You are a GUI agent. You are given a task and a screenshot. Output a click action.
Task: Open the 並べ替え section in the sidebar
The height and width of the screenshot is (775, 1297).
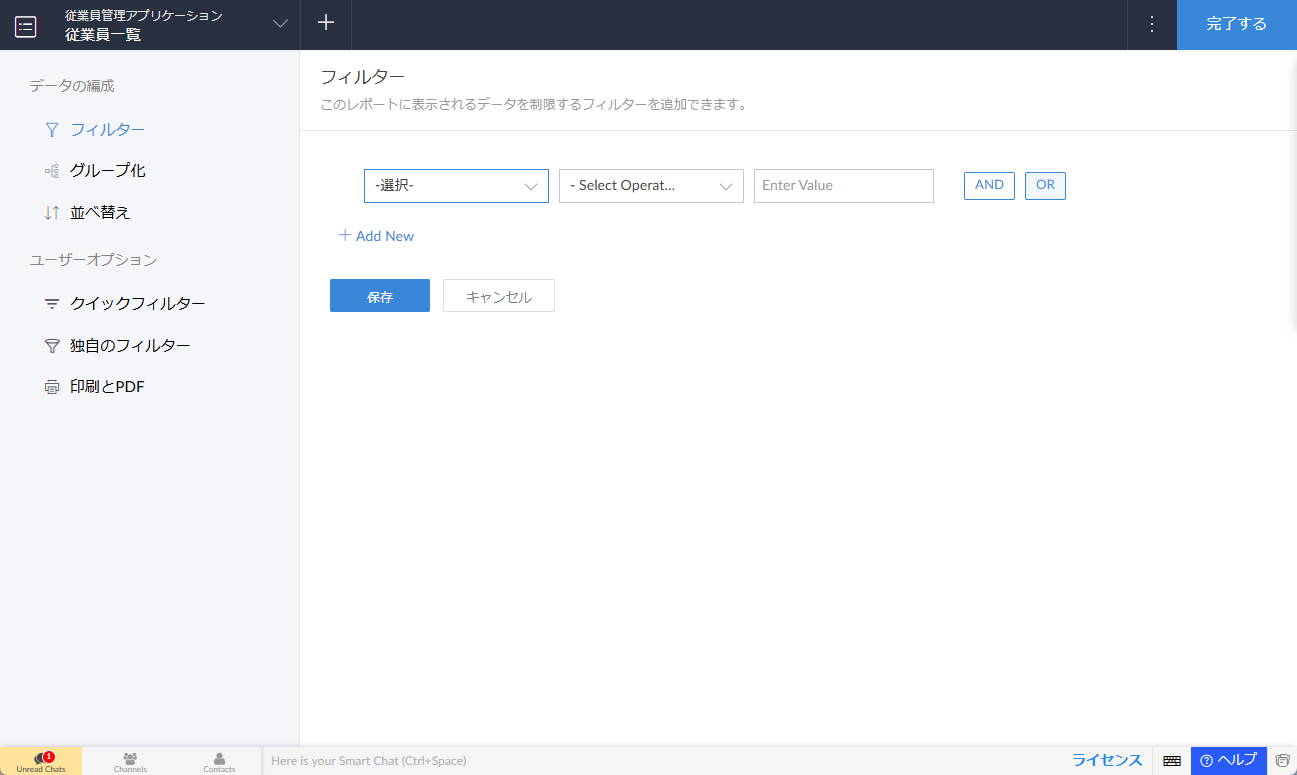pos(99,213)
